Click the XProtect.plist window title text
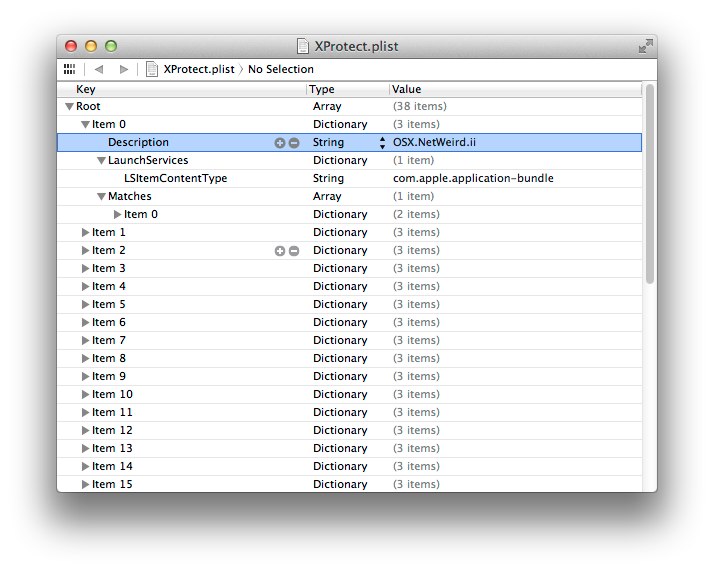 point(356,46)
